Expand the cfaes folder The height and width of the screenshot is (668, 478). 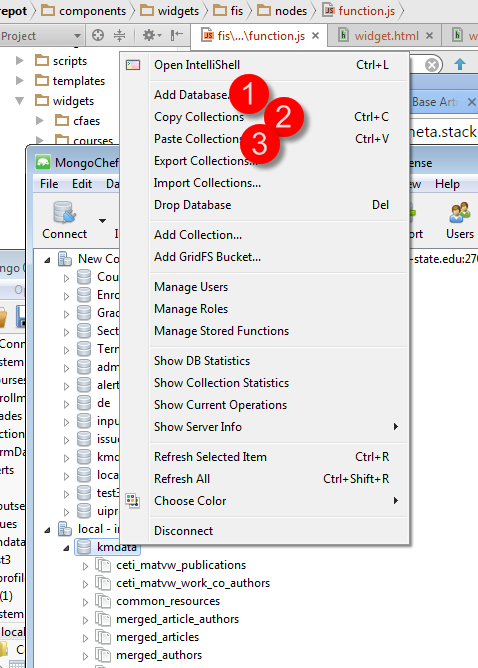40,121
